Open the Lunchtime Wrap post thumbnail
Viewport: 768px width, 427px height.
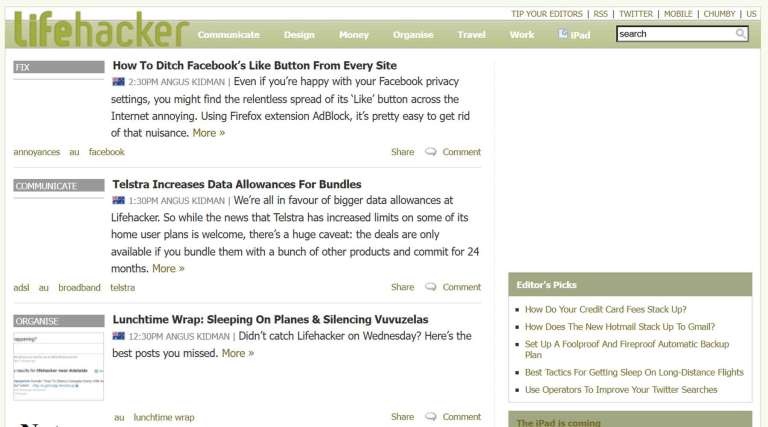(59, 366)
